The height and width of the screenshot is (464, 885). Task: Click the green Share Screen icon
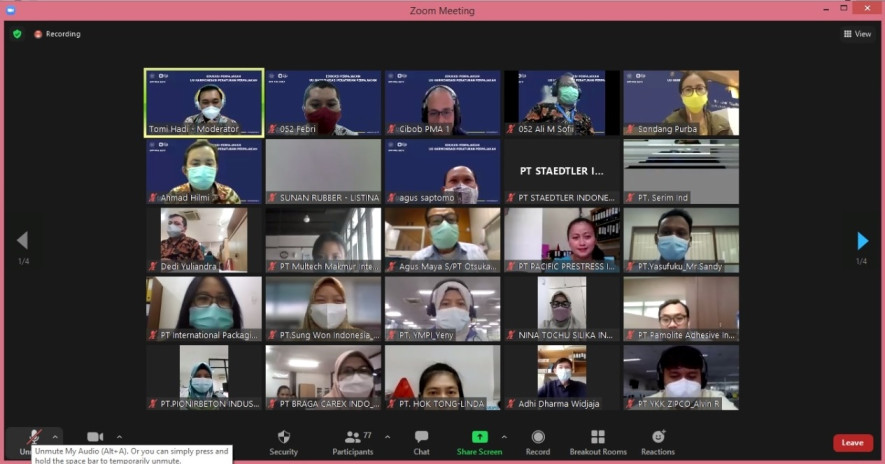[479, 437]
